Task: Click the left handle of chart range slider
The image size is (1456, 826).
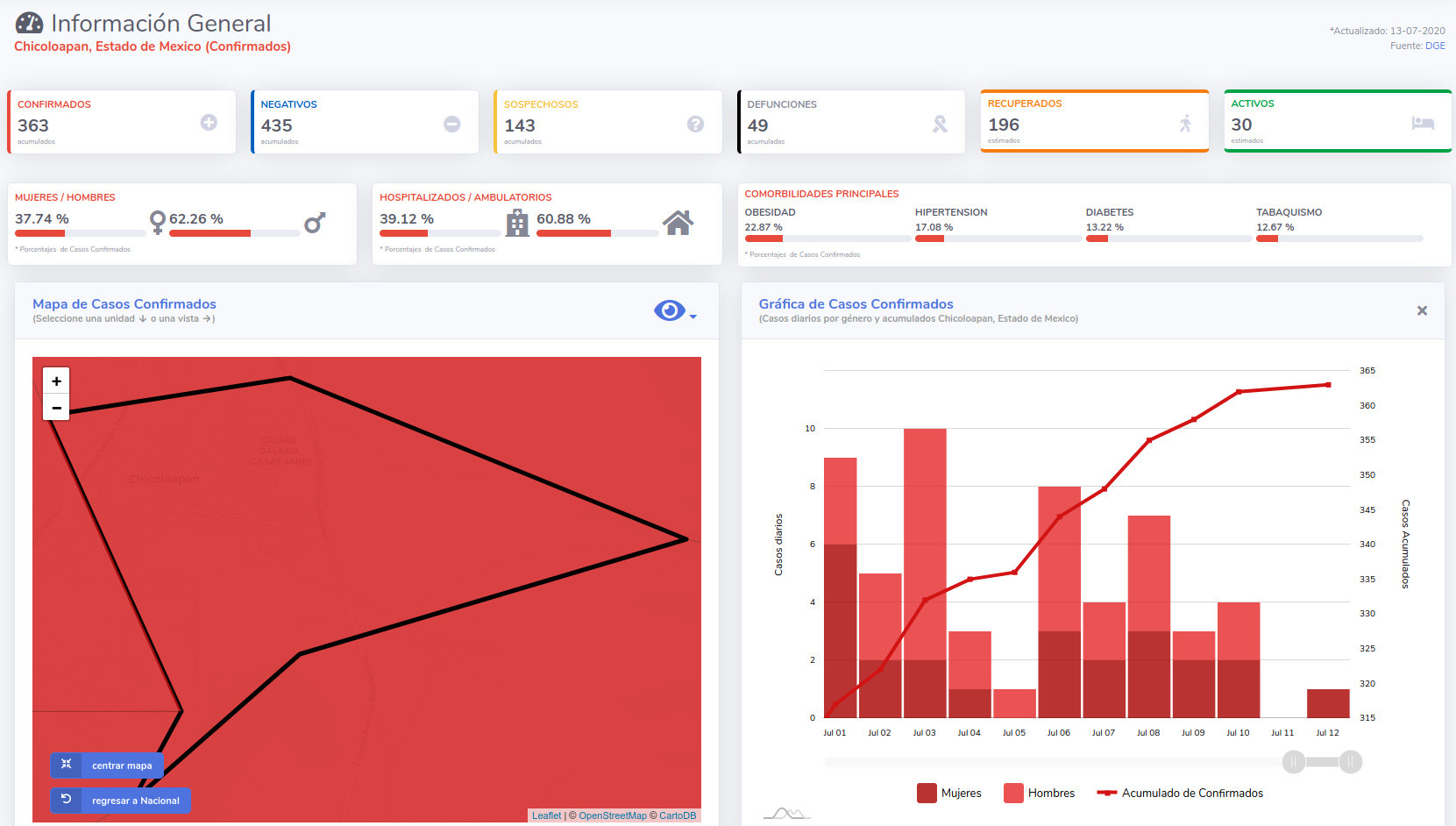Action: click(1294, 762)
